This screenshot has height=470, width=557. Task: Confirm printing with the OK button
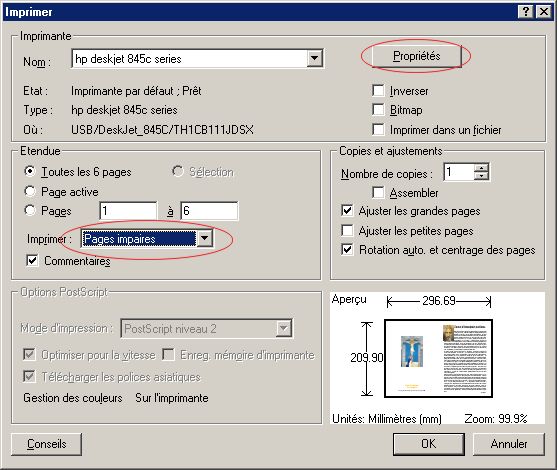pyautogui.click(x=429, y=444)
